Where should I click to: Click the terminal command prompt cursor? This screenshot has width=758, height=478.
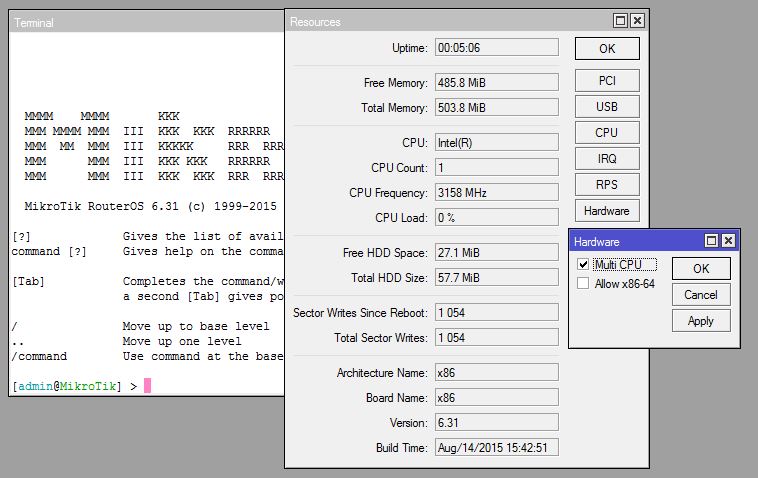(148, 386)
